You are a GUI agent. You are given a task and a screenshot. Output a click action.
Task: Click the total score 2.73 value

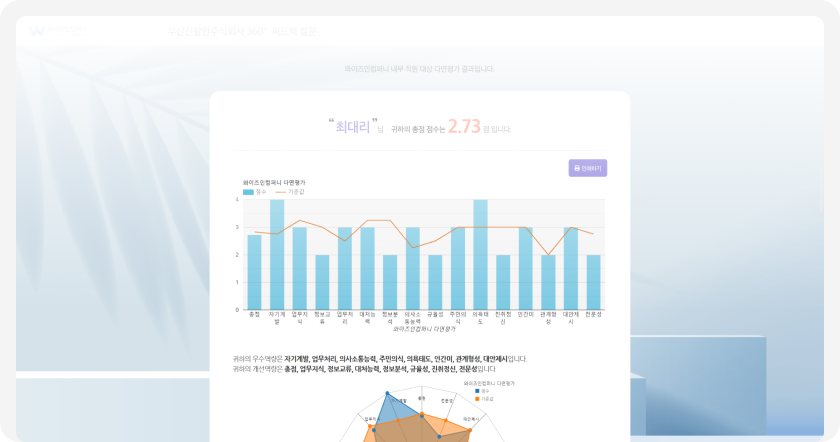464,126
